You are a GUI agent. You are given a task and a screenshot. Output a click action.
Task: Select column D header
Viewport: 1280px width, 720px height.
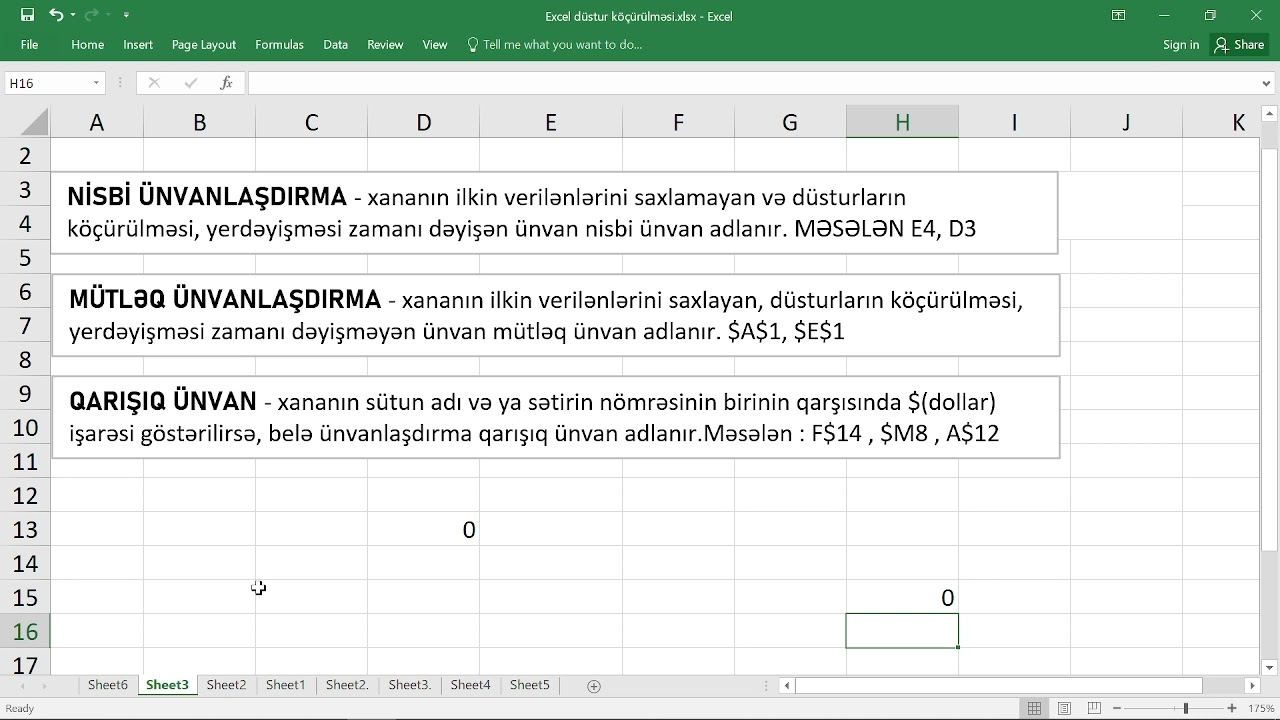tap(424, 123)
